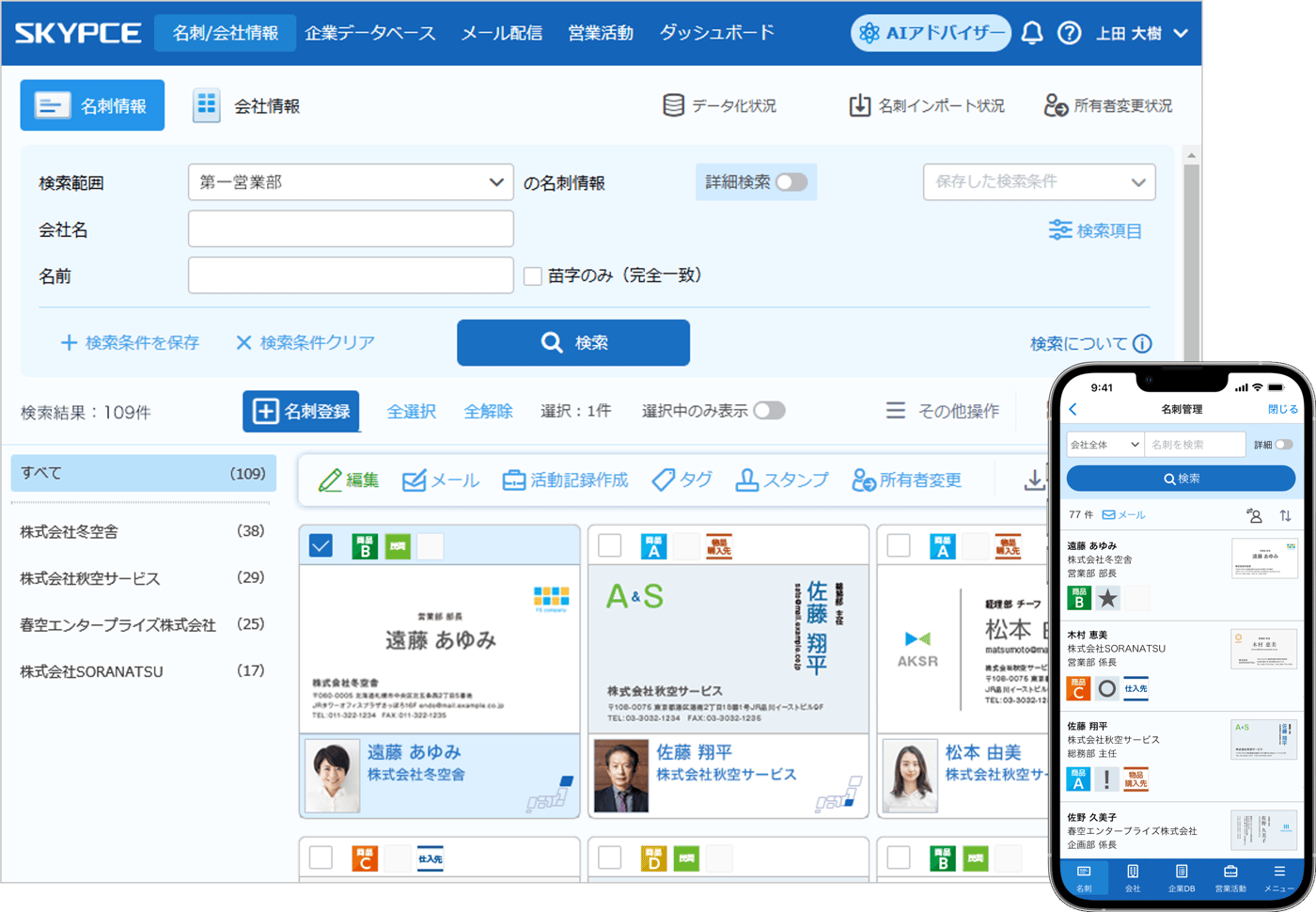The height and width of the screenshot is (912, 1316).
Task: Open メール配信 menu
Action: (502, 33)
